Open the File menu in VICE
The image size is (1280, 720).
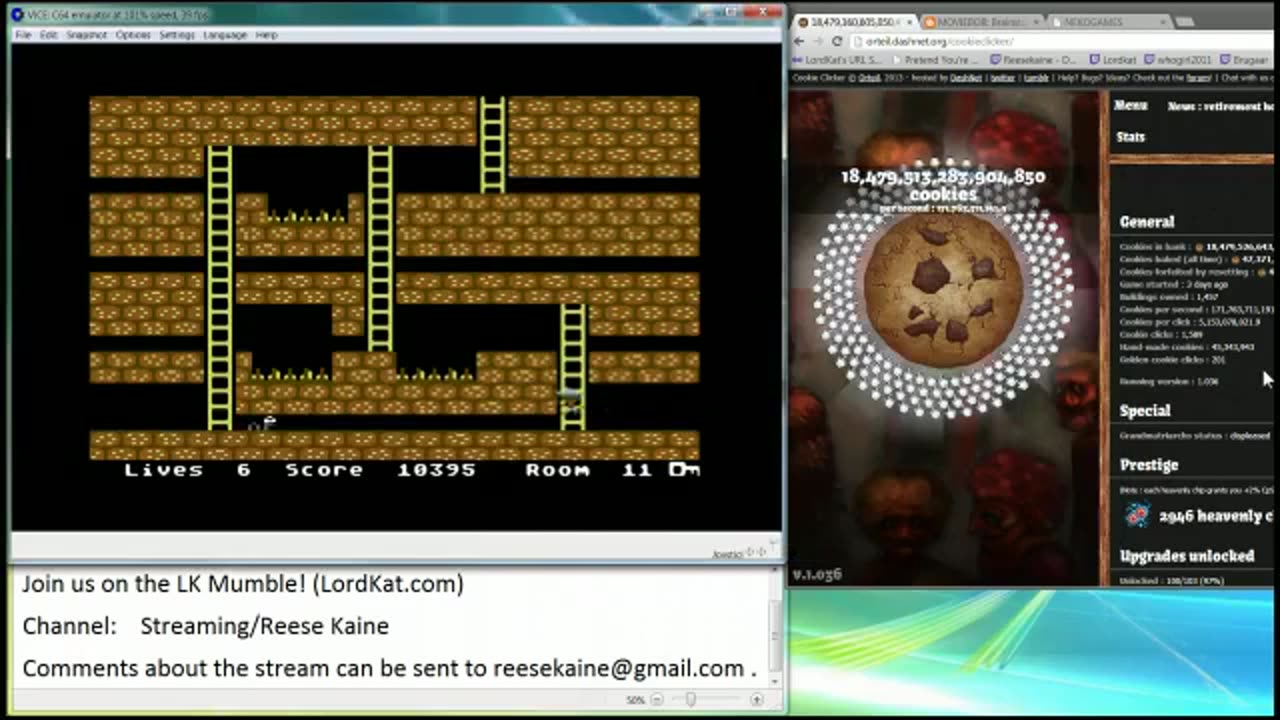(23, 34)
